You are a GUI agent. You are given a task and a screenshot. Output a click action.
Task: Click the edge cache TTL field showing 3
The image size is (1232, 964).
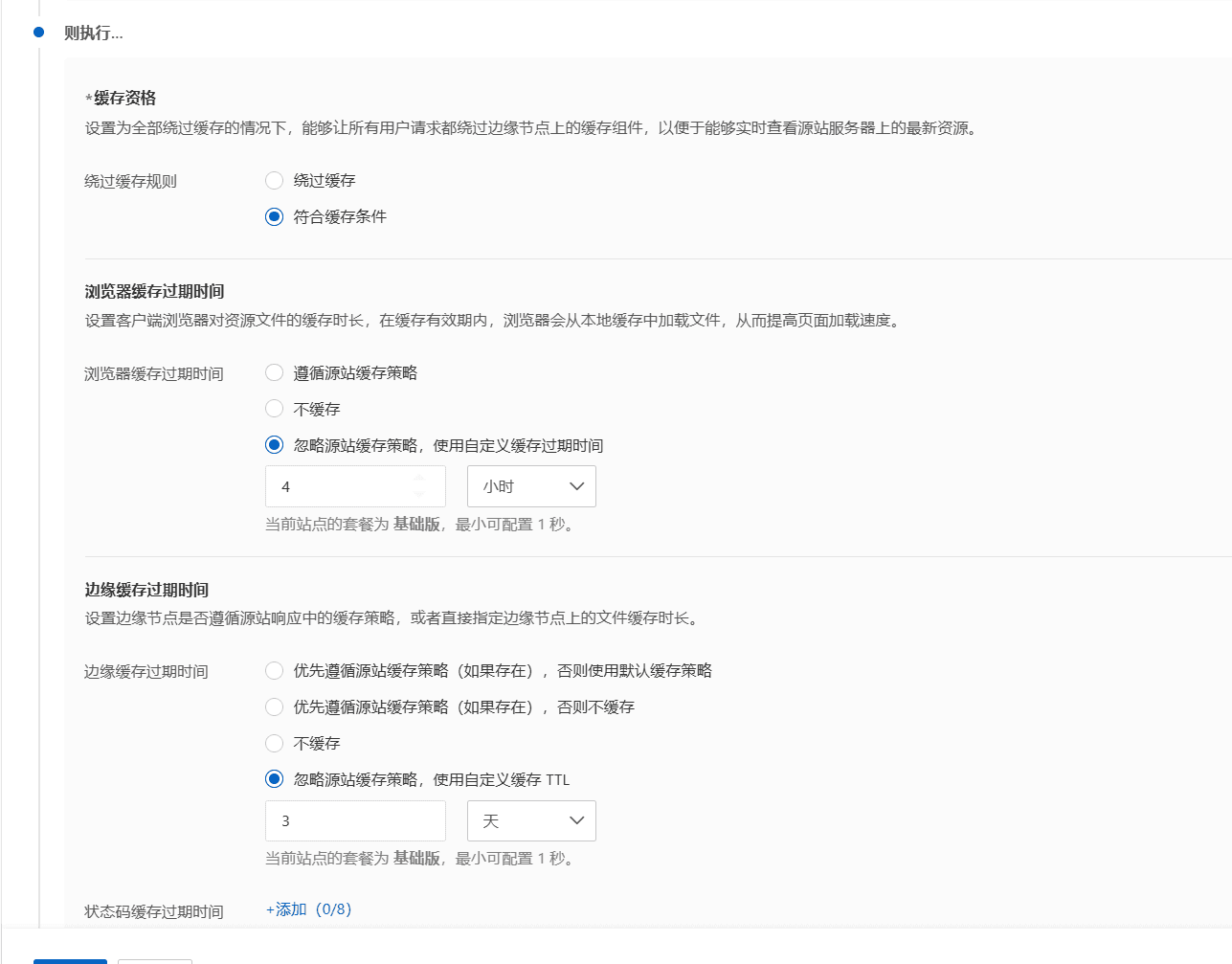pyautogui.click(x=354, y=820)
